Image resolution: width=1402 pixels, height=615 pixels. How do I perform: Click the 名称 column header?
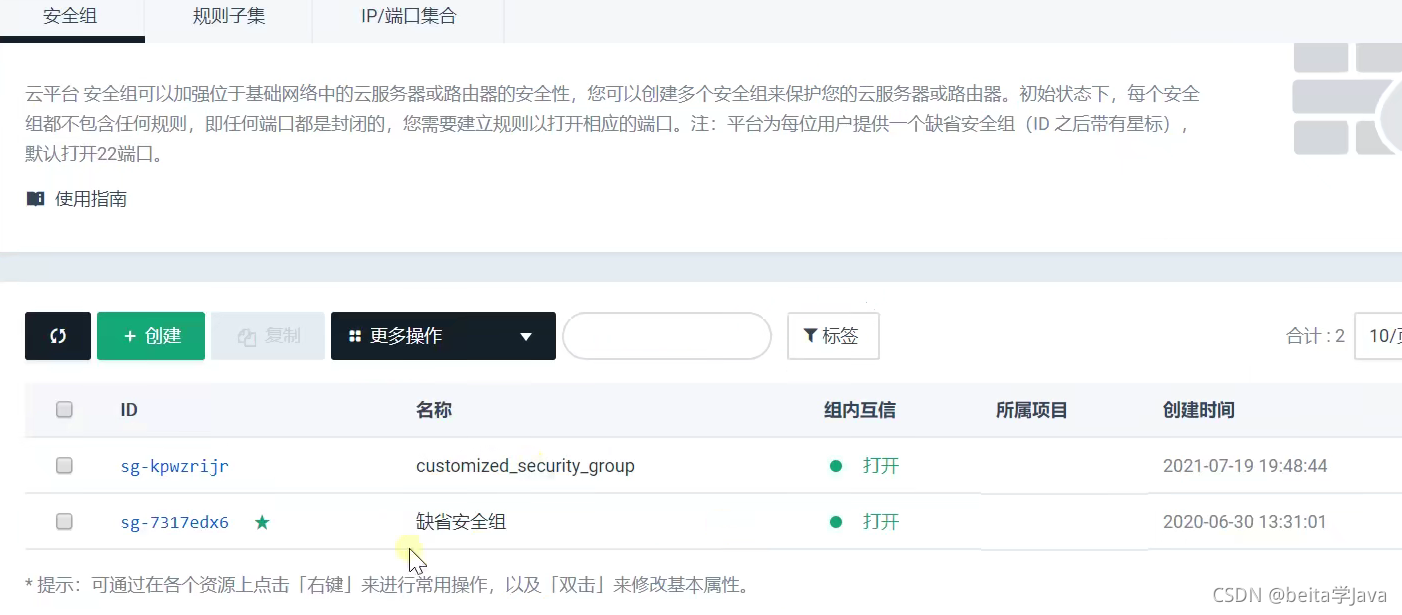(x=434, y=410)
